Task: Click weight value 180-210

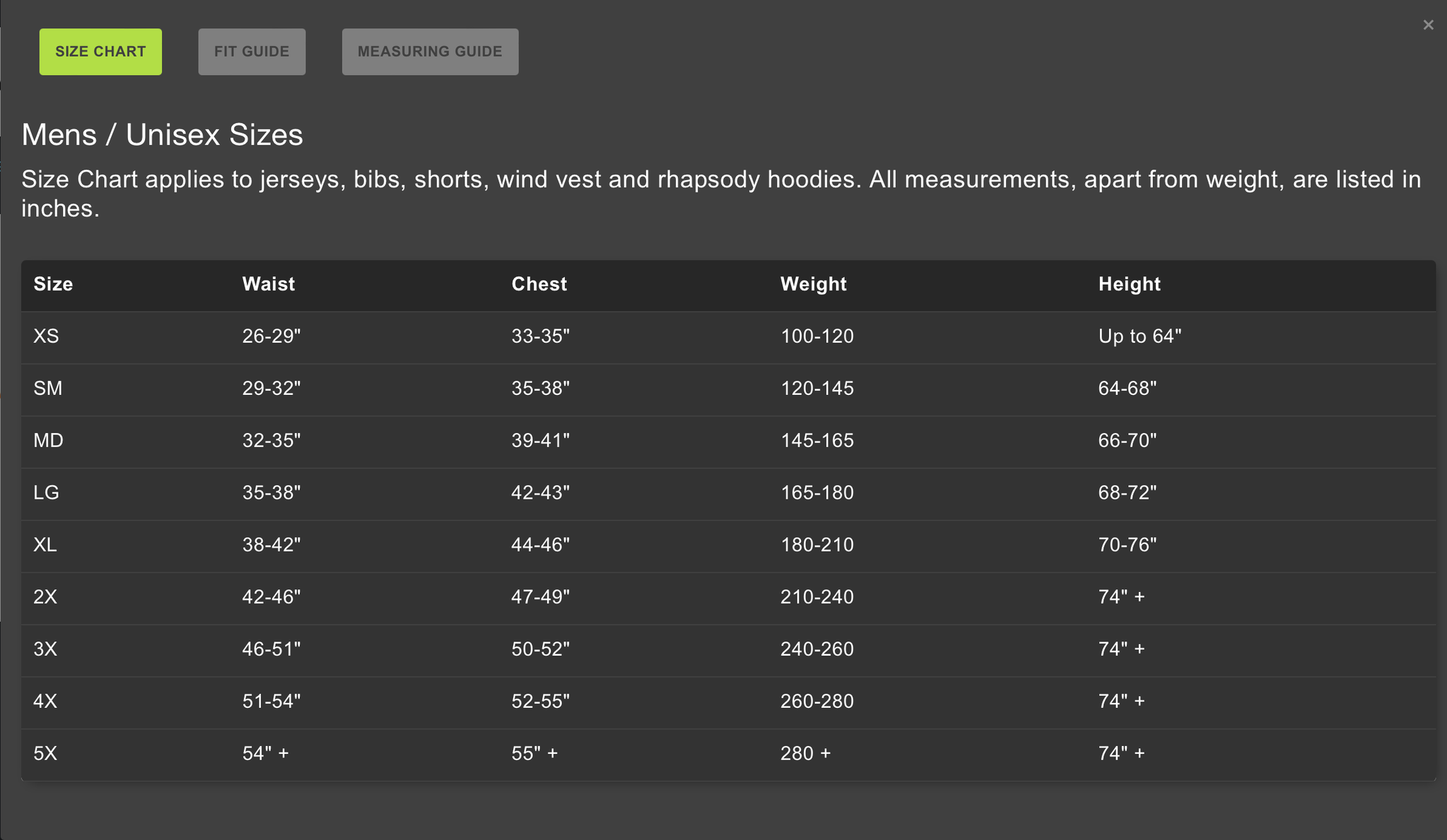Action: point(817,545)
